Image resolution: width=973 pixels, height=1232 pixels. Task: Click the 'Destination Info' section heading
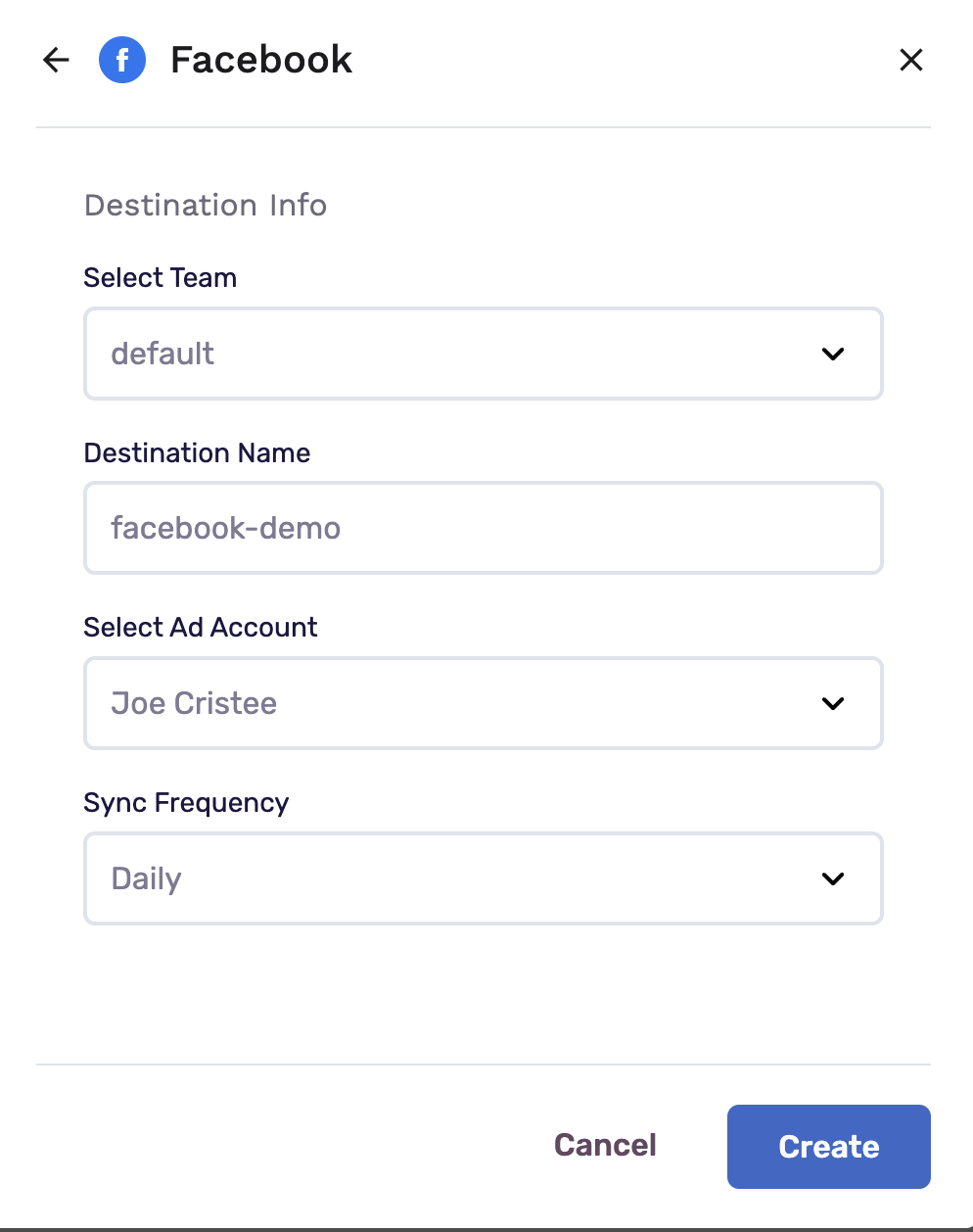tap(206, 205)
